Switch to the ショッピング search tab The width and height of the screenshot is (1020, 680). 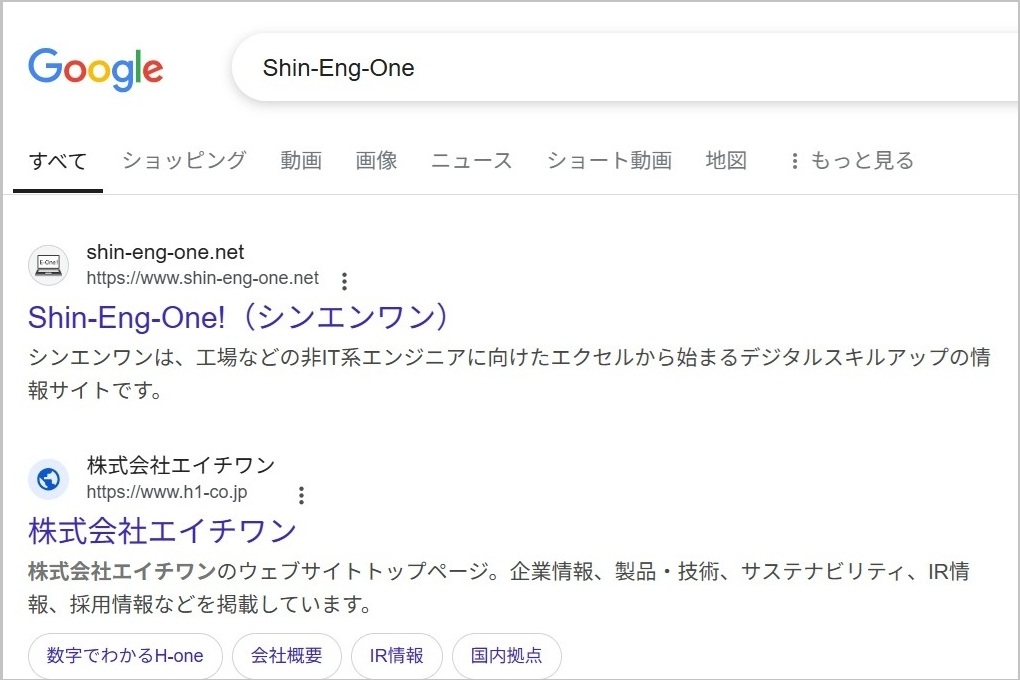click(x=184, y=160)
